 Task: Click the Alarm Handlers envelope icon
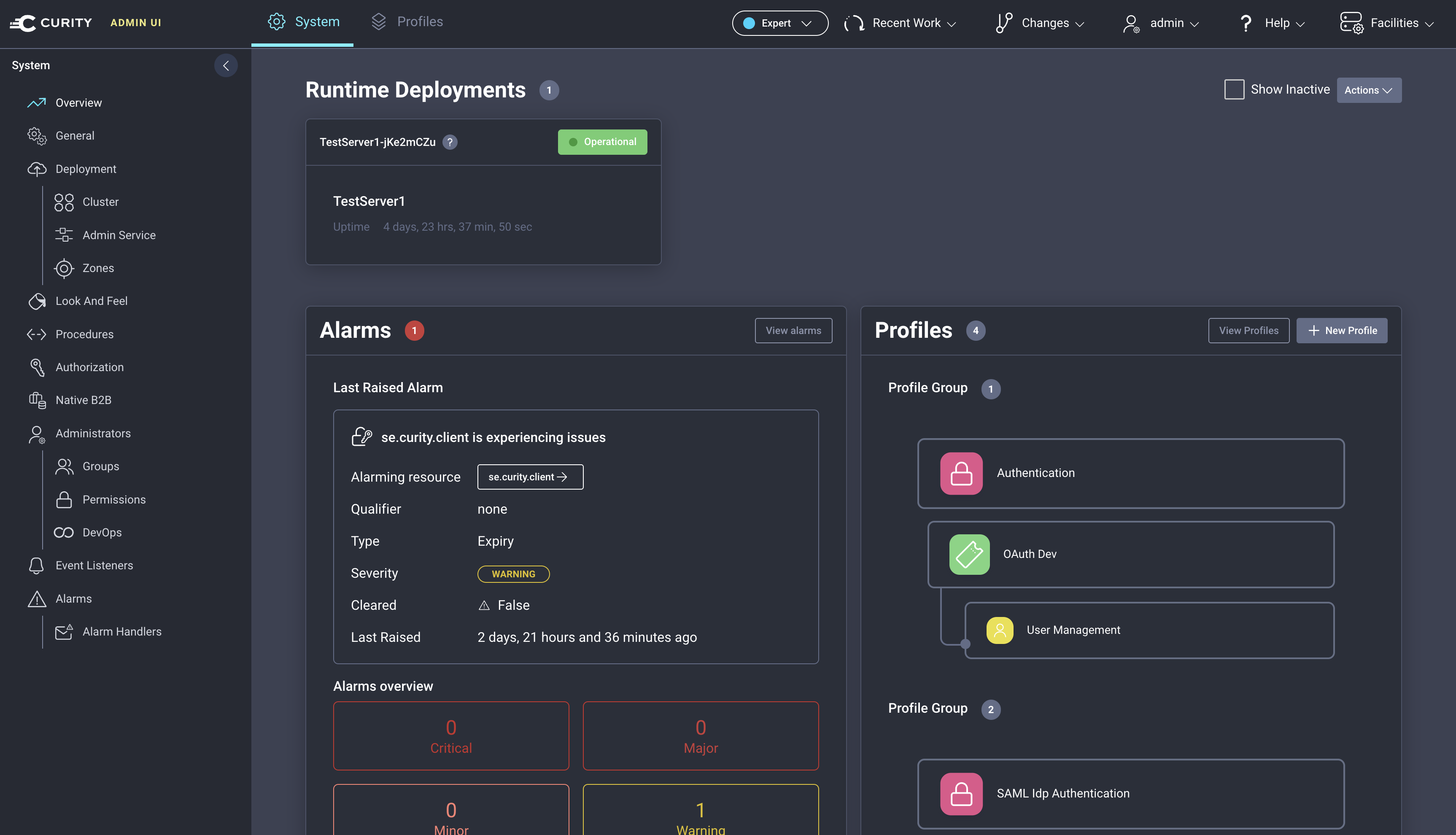tap(64, 631)
